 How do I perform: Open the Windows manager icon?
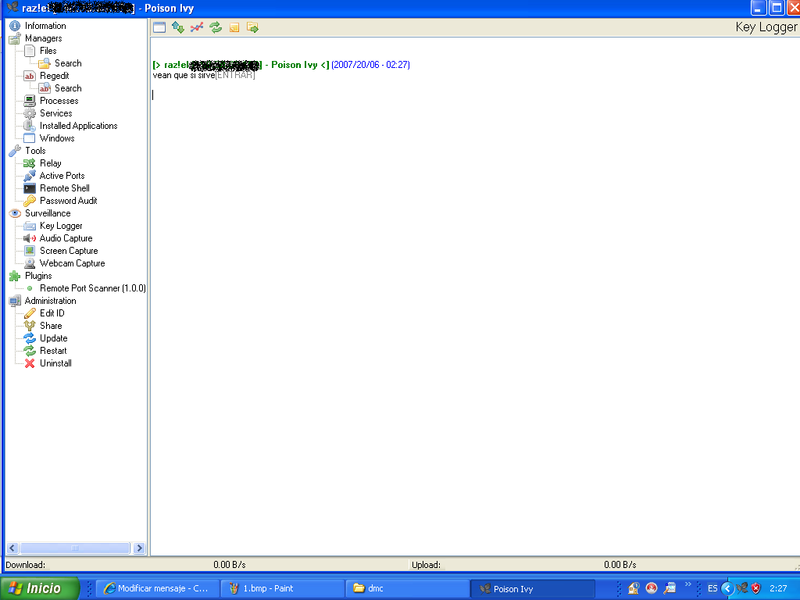30,138
